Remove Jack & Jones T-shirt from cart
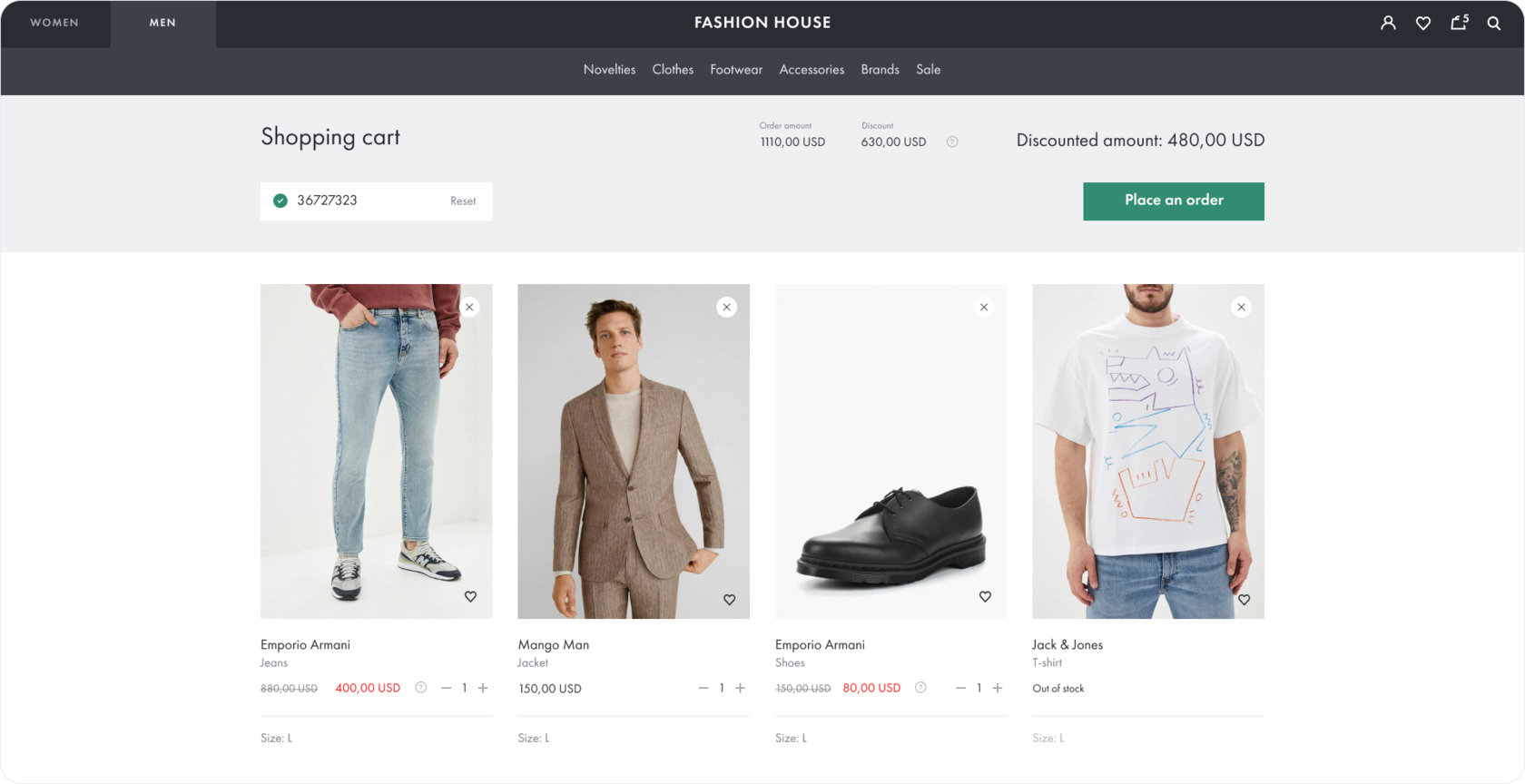Screen dimensions: 1525x784 [1241, 307]
